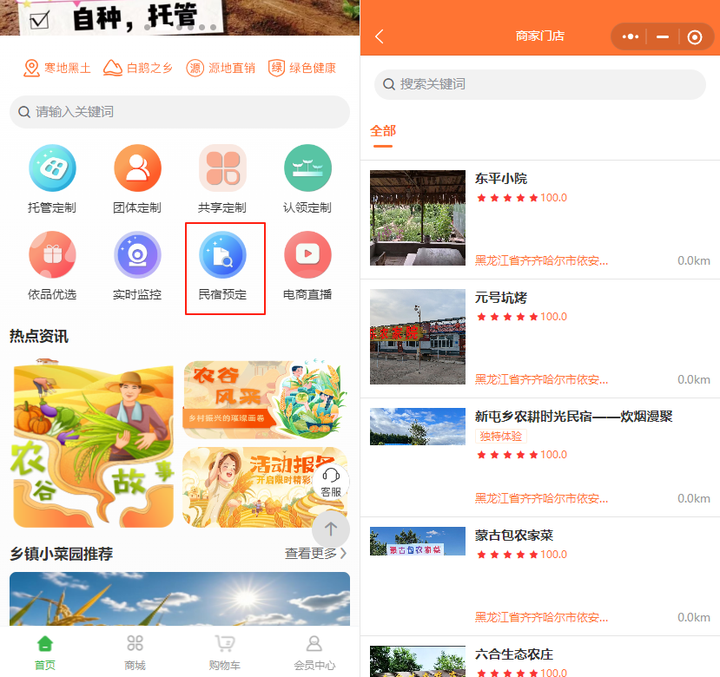Screen dimensions: 720x677
Task: Tap the 商家门店 page title
Action: [540, 36]
